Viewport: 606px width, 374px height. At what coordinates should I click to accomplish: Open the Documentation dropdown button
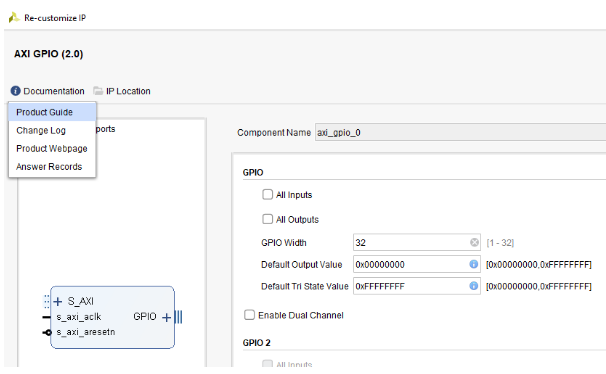[x=48, y=91]
